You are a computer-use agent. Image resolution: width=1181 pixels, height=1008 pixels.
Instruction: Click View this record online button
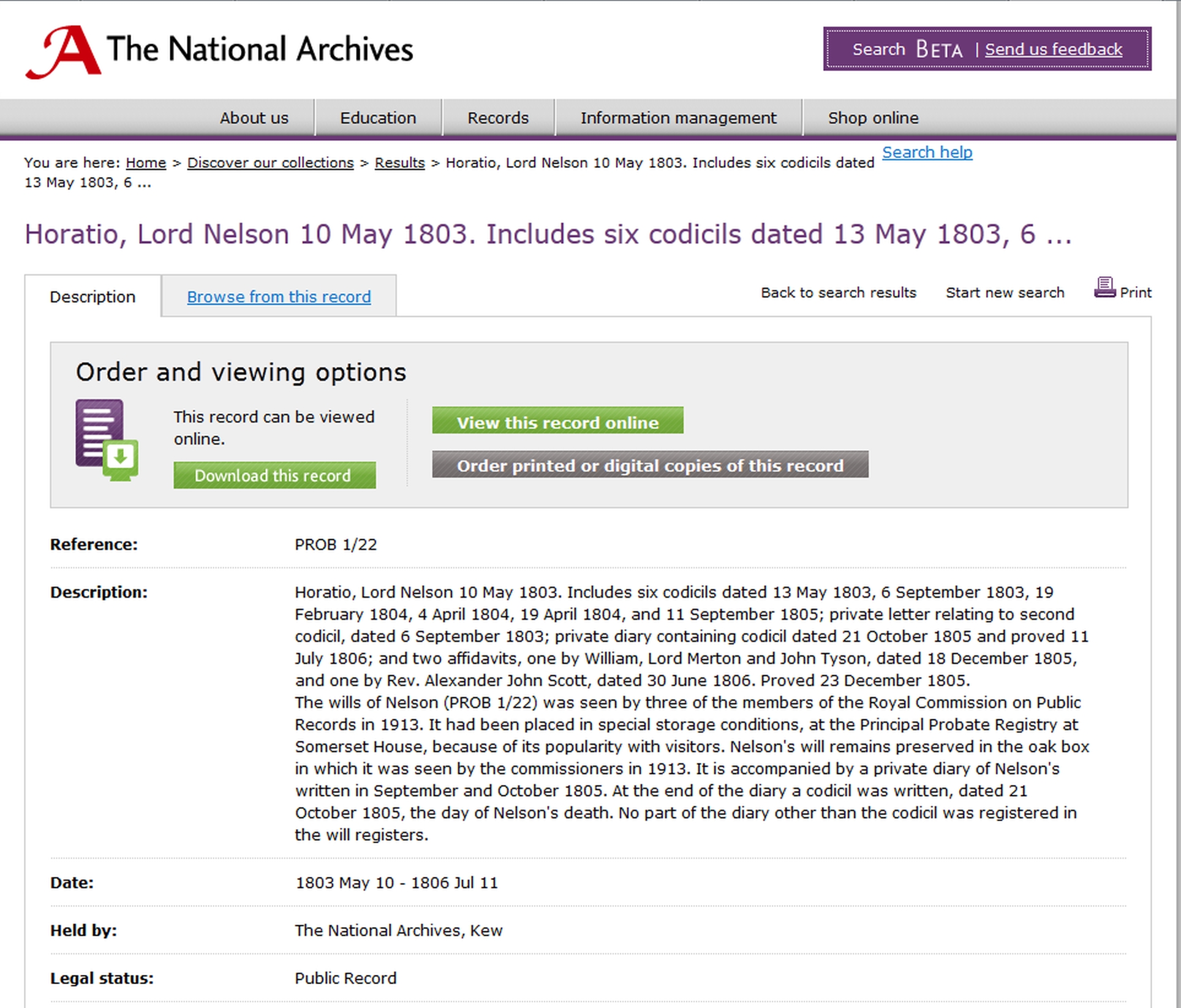click(x=557, y=421)
